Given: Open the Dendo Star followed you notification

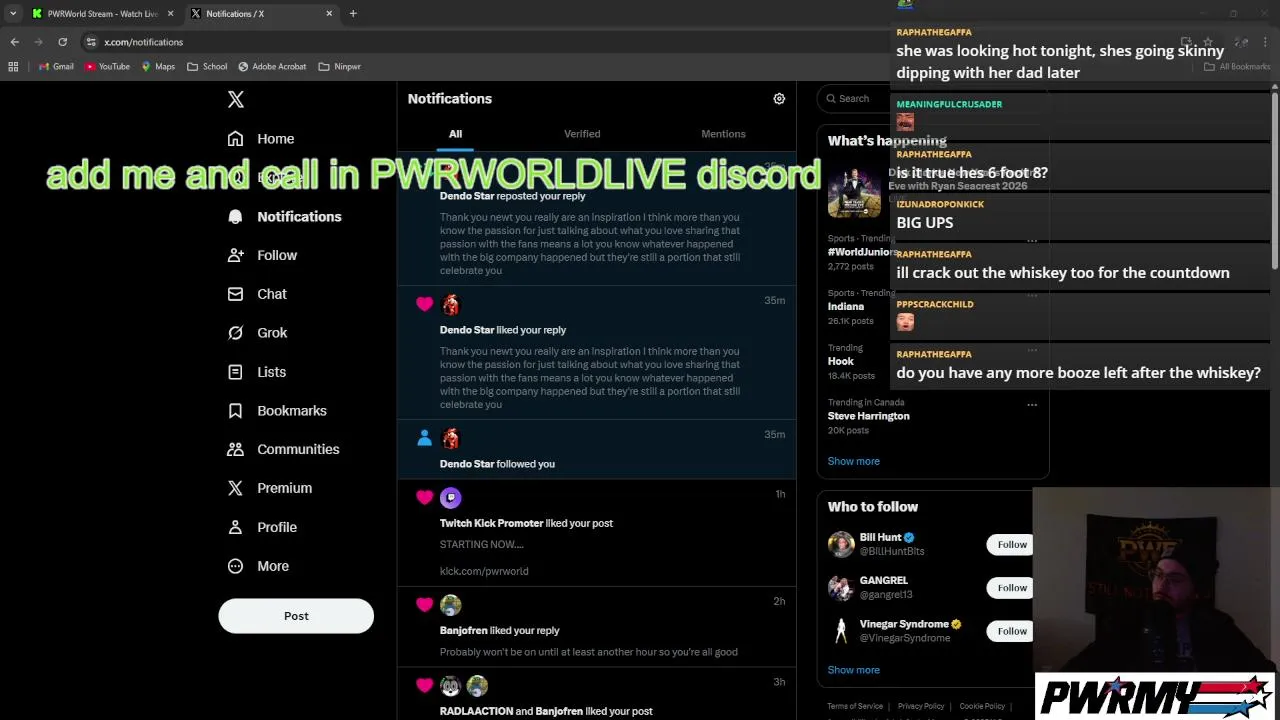Looking at the screenshot, I should (x=597, y=450).
